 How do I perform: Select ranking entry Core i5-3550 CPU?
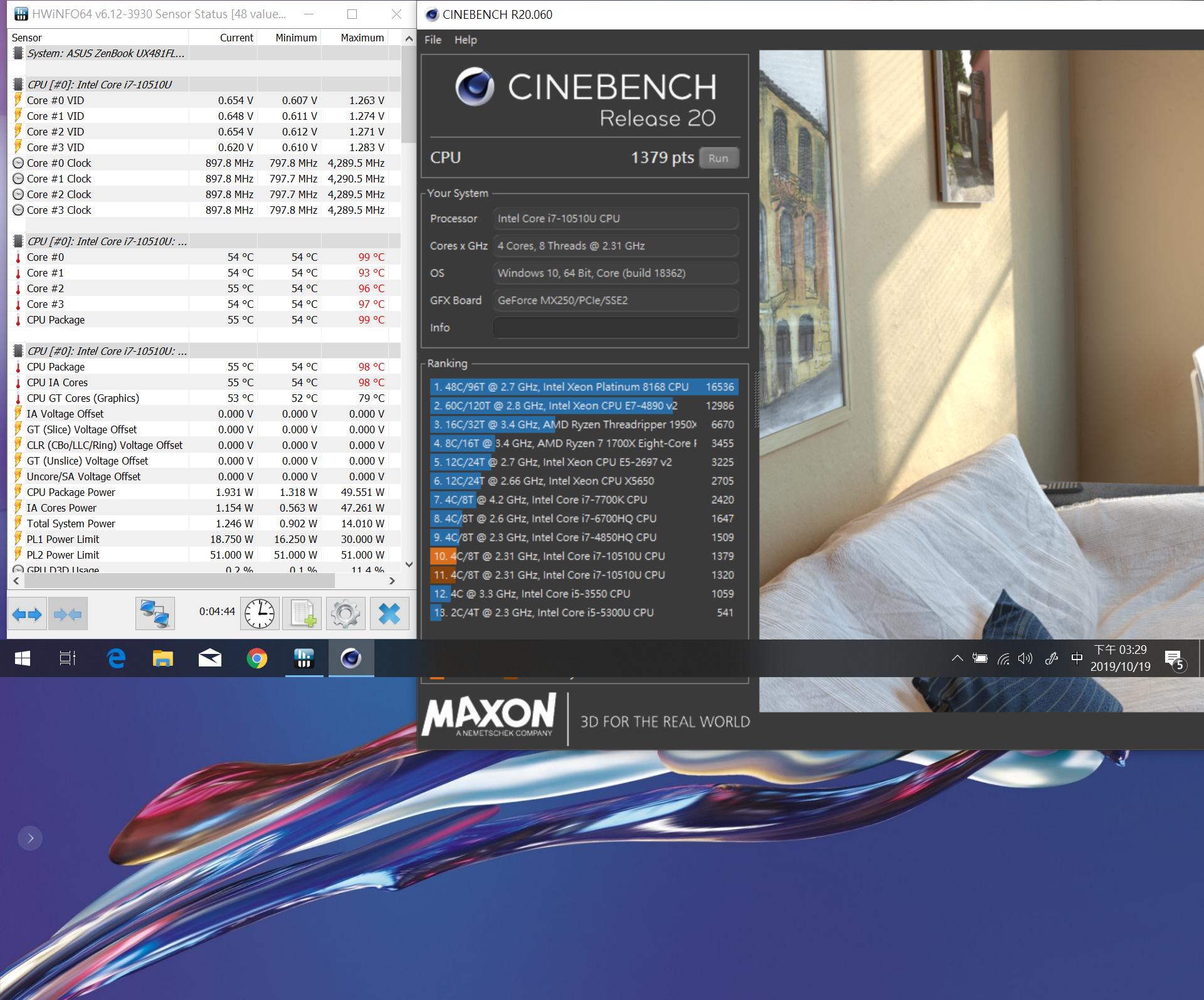point(584,594)
